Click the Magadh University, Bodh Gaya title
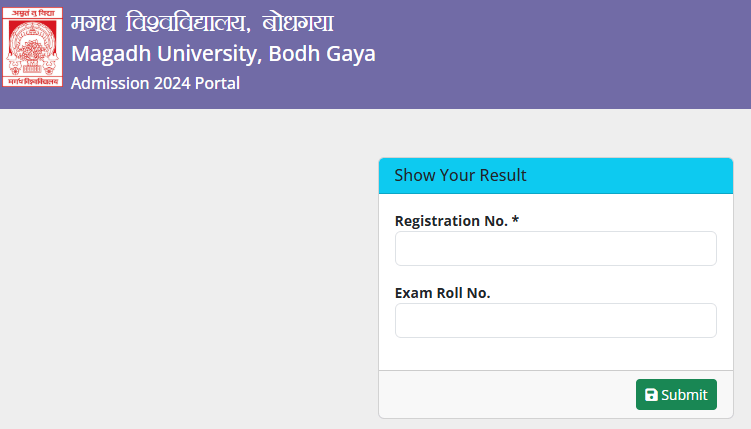This screenshot has width=751, height=429. coord(223,54)
